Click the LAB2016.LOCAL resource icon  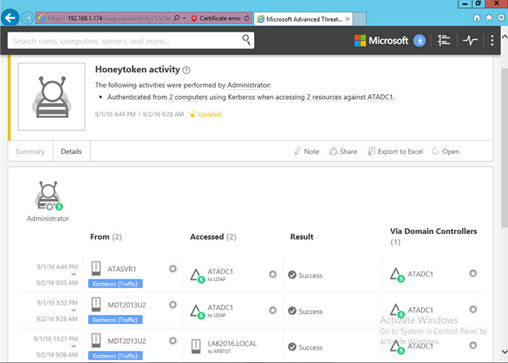point(196,346)
